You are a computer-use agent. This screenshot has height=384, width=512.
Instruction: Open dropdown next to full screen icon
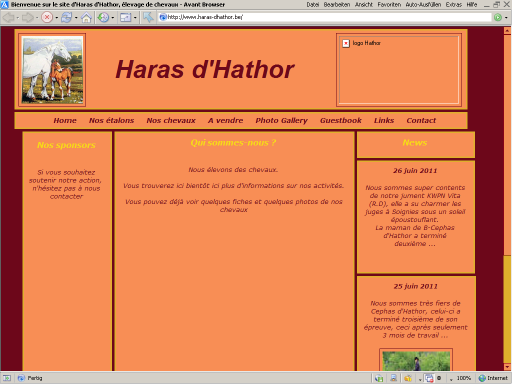coord(135,18)
